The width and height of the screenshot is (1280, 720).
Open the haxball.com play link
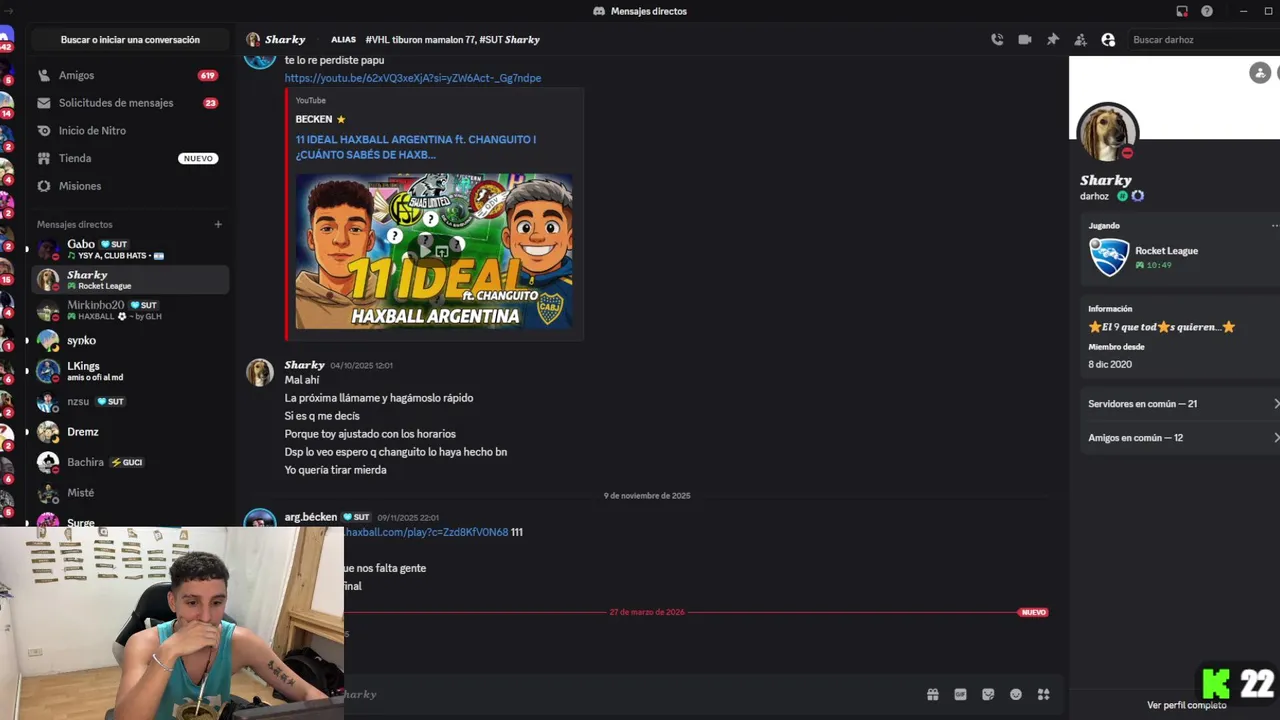426,532
